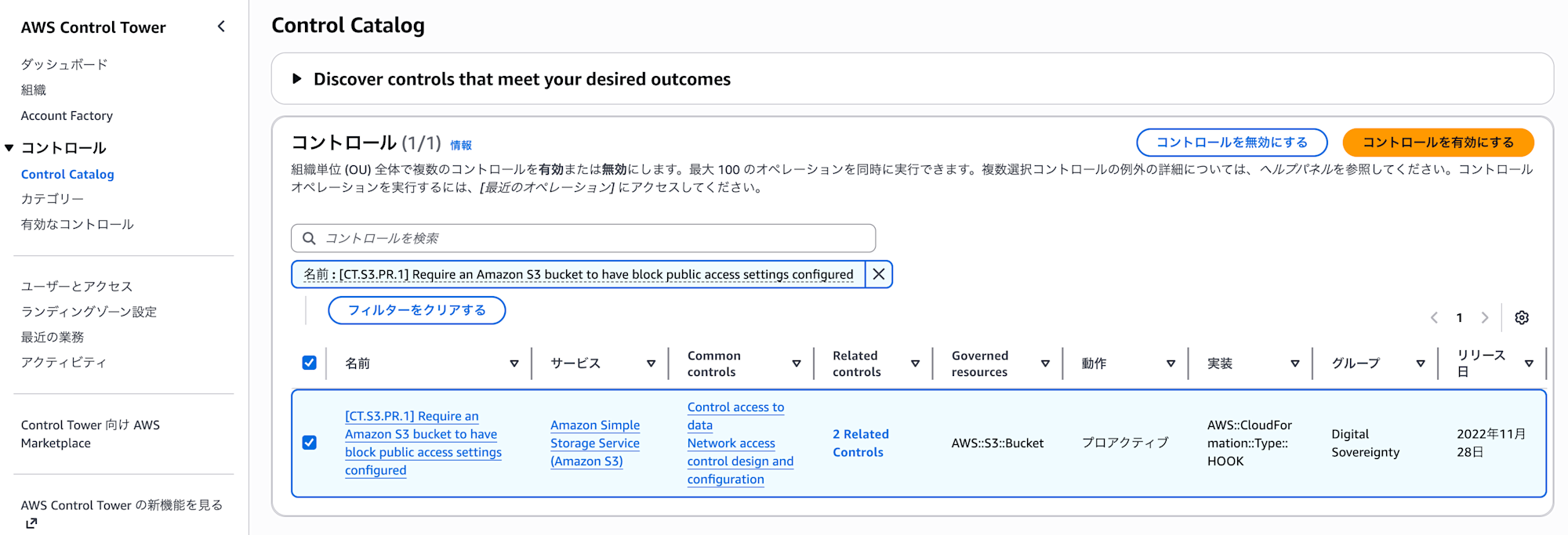Toggle the select-all controls checkbox
The height and width of the screenshot is (535, 1568).
[x=309, y=363]
